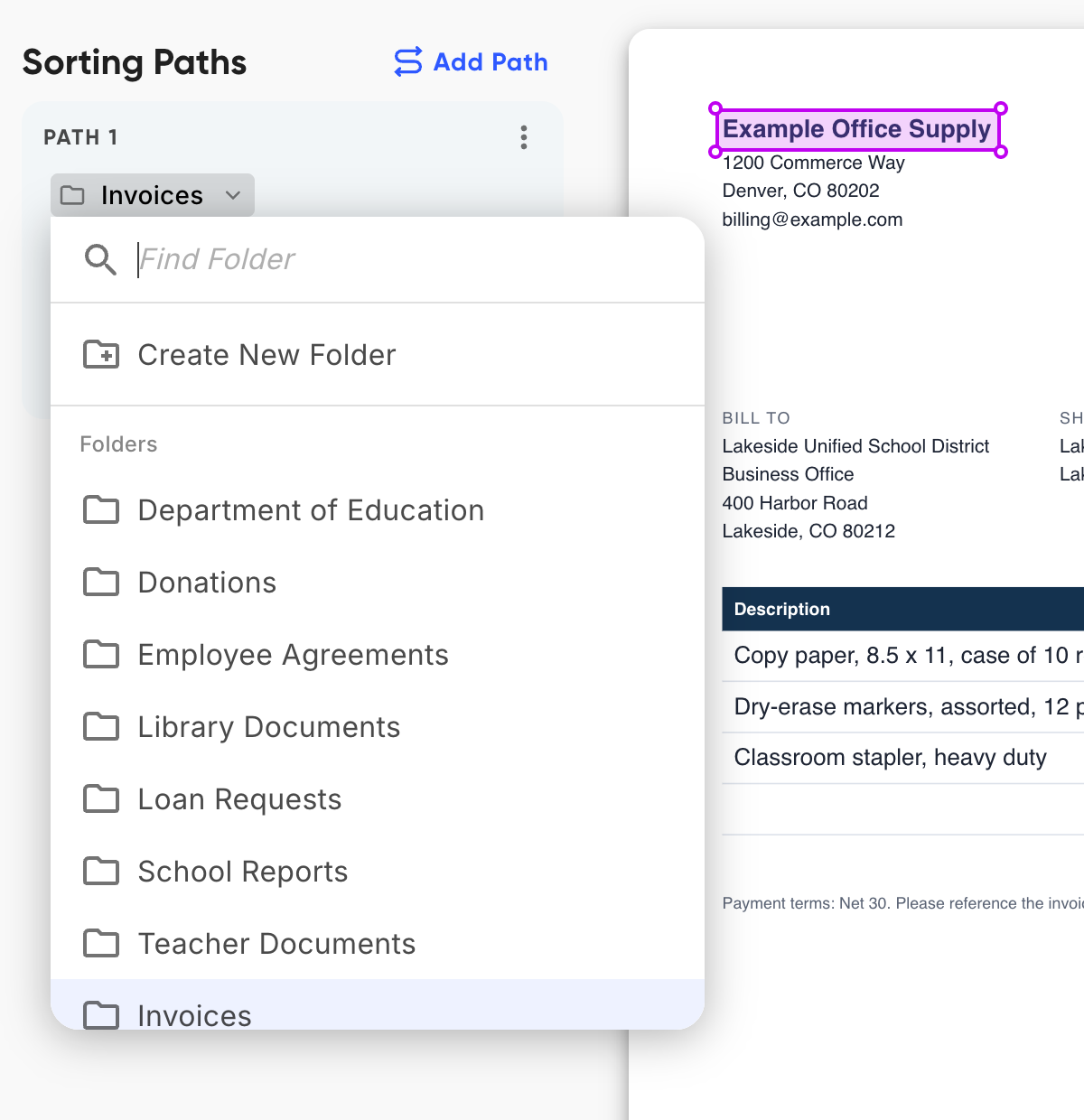Click the 'Payment terms: Net 30' note
Image resolution: width=1084 pixels, height=1120 pixels.
click(x=902, y=903)
